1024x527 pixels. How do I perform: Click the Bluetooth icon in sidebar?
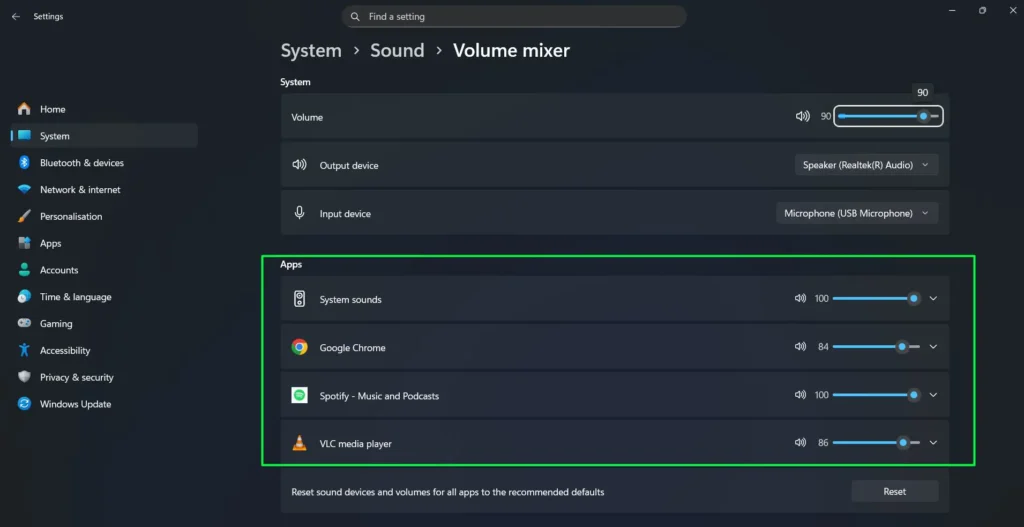coord(24,163)
